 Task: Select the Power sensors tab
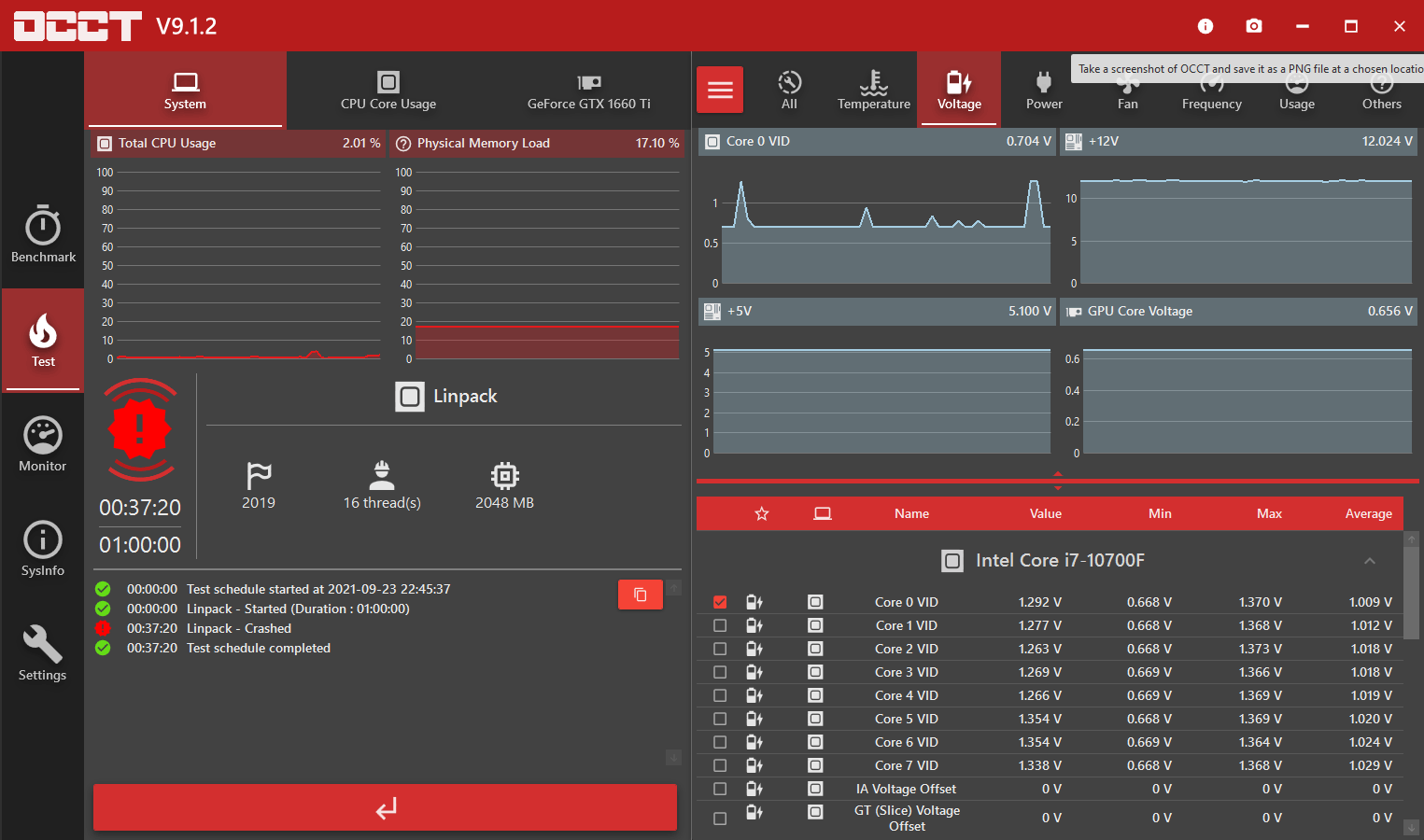pos(1044,90)
